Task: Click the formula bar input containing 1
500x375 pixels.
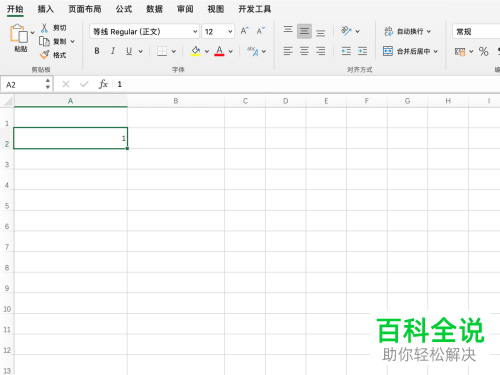Action: tap(307, 84)
